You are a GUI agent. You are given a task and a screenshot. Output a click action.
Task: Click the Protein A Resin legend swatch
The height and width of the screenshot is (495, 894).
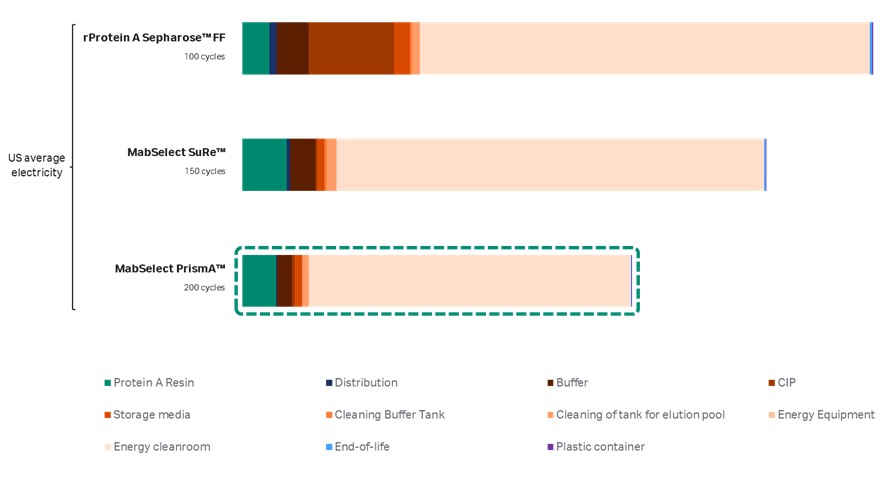(108, 383)
